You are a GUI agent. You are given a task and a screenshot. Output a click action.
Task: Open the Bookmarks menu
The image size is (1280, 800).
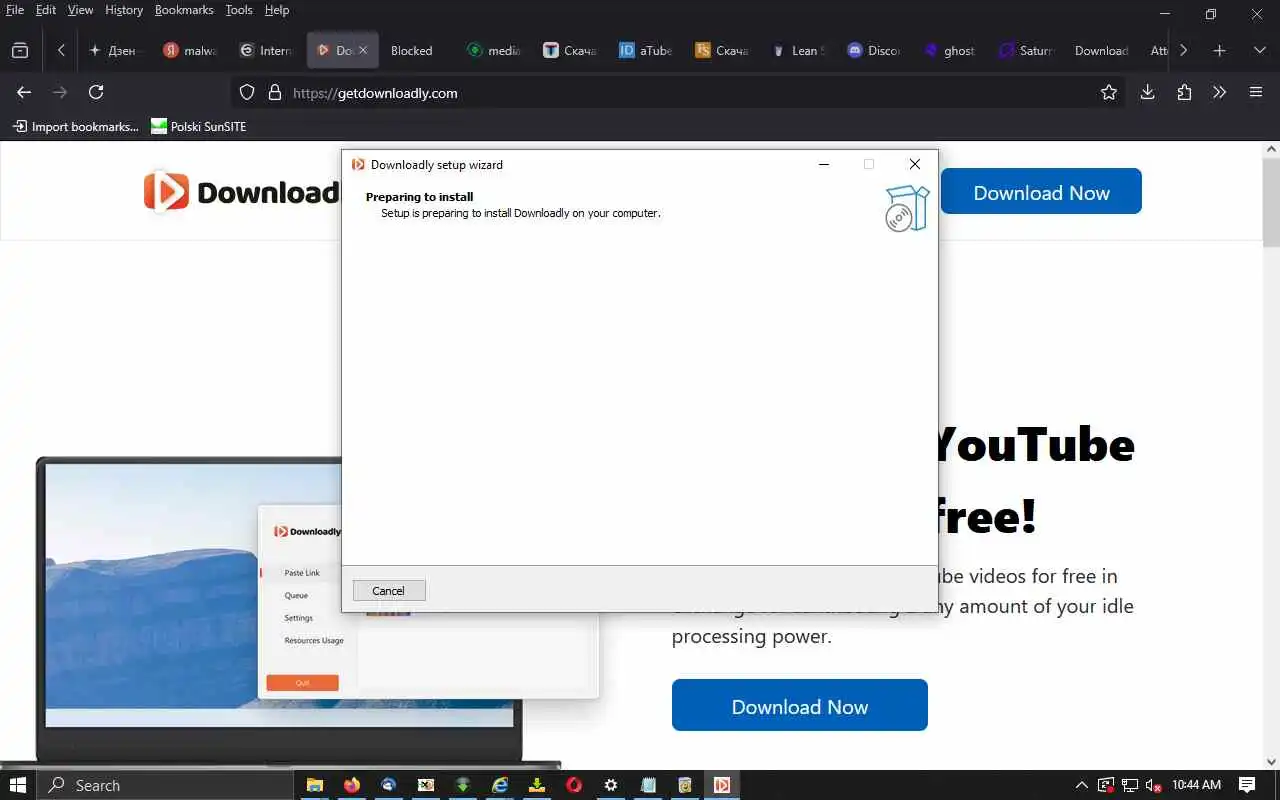pyautogui.click(x=184, y=10)
